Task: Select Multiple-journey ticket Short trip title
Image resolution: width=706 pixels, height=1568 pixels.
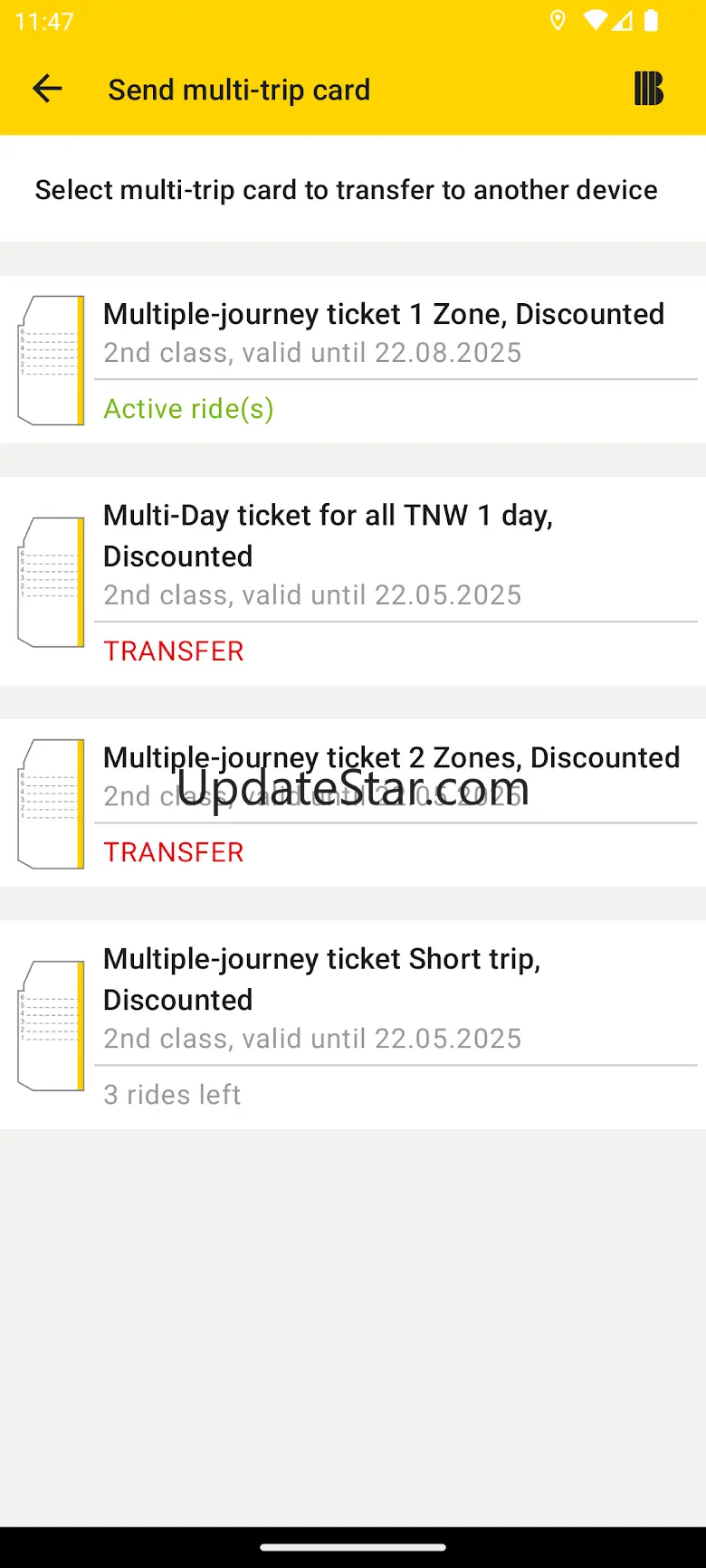Action: tap(321, 978)
